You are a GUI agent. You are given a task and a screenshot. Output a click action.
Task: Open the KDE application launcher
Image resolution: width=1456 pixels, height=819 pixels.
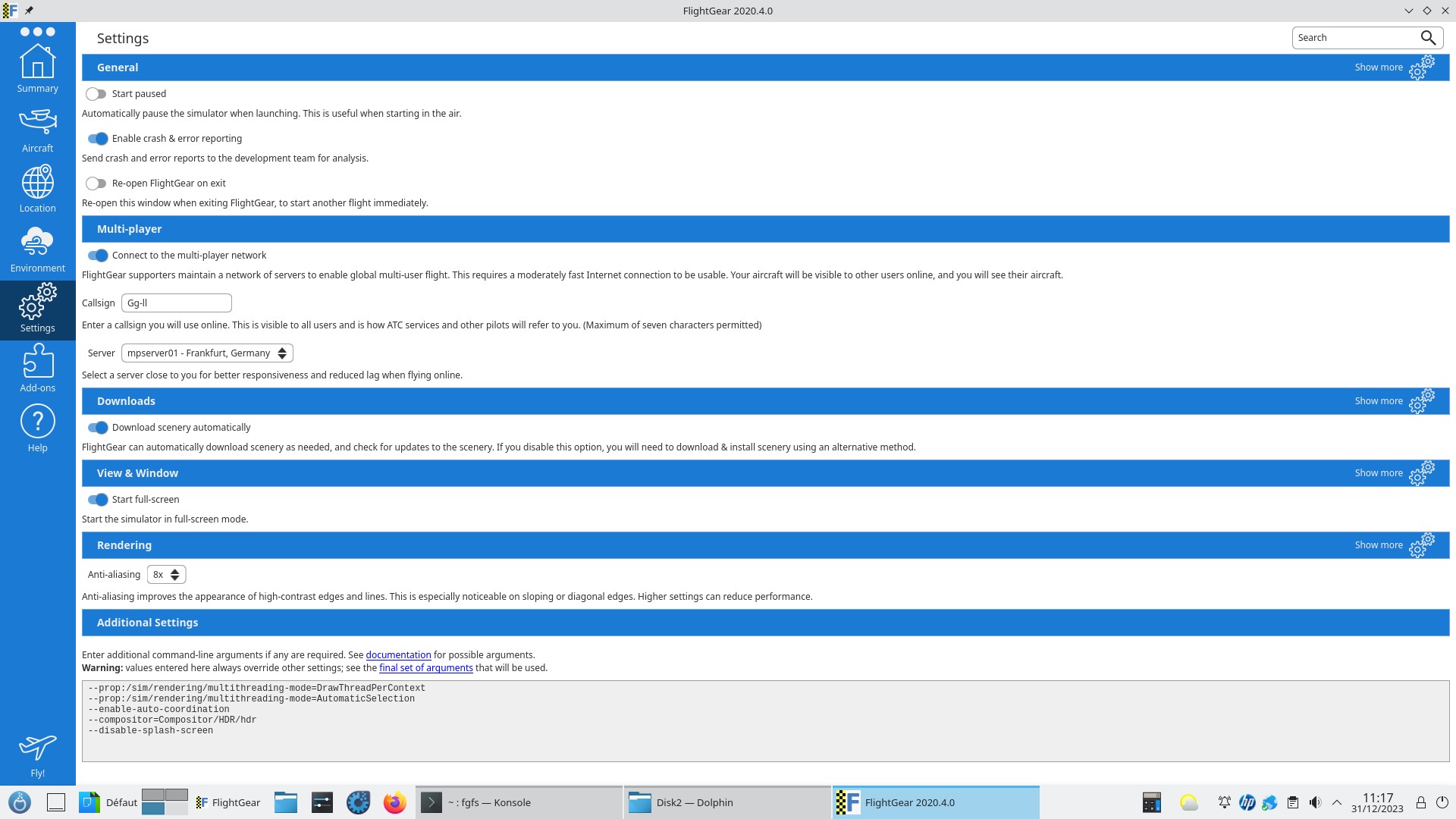[20, 802]
